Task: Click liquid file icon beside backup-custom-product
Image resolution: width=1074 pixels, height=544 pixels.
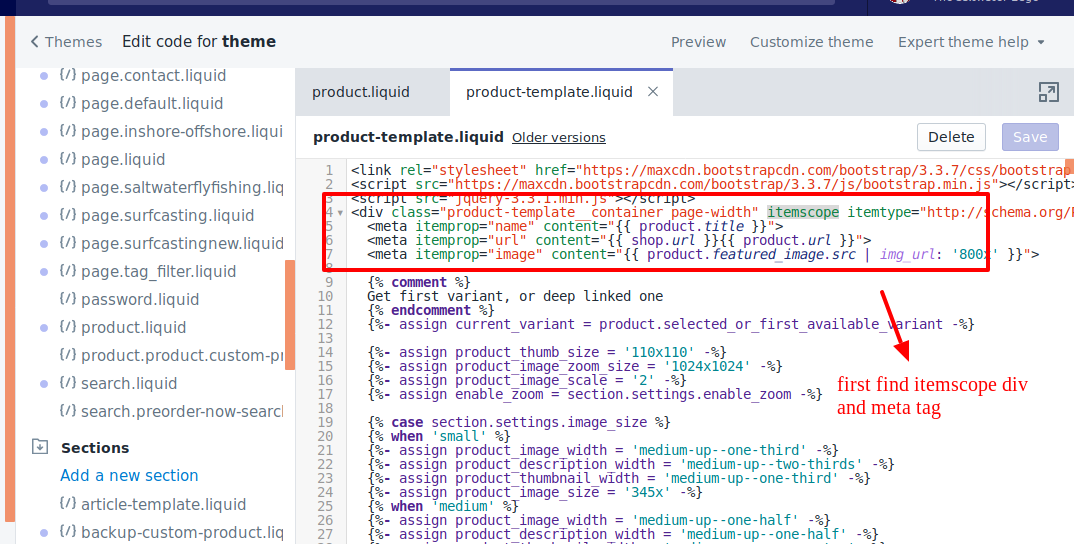Action: point(67,532)
